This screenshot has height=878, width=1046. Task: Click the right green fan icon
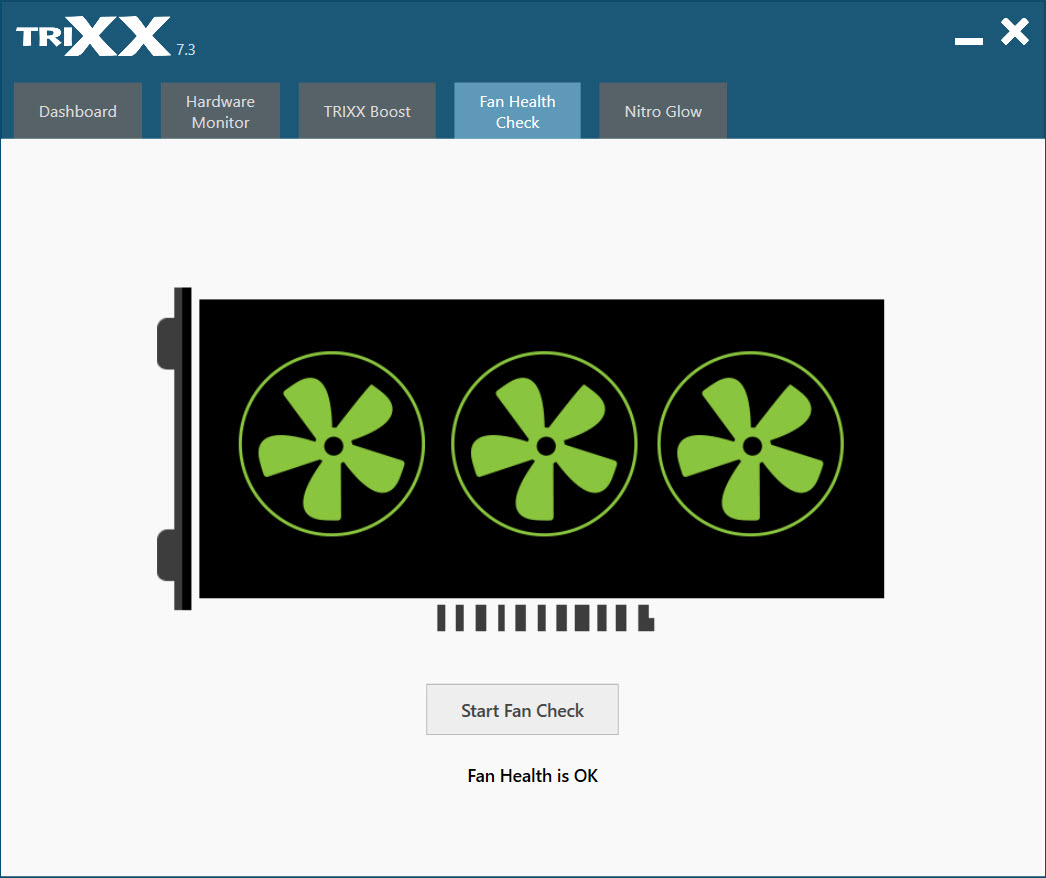pos(750,444)
